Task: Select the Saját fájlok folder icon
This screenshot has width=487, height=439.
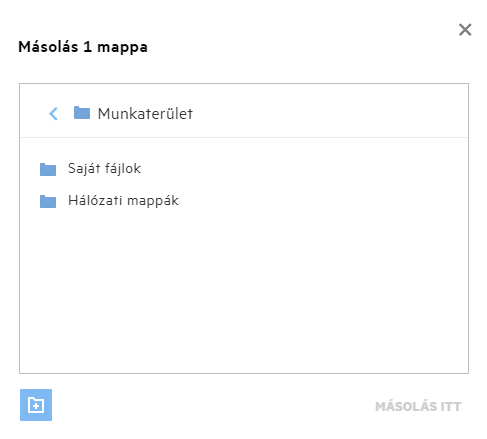Action: 48,169
